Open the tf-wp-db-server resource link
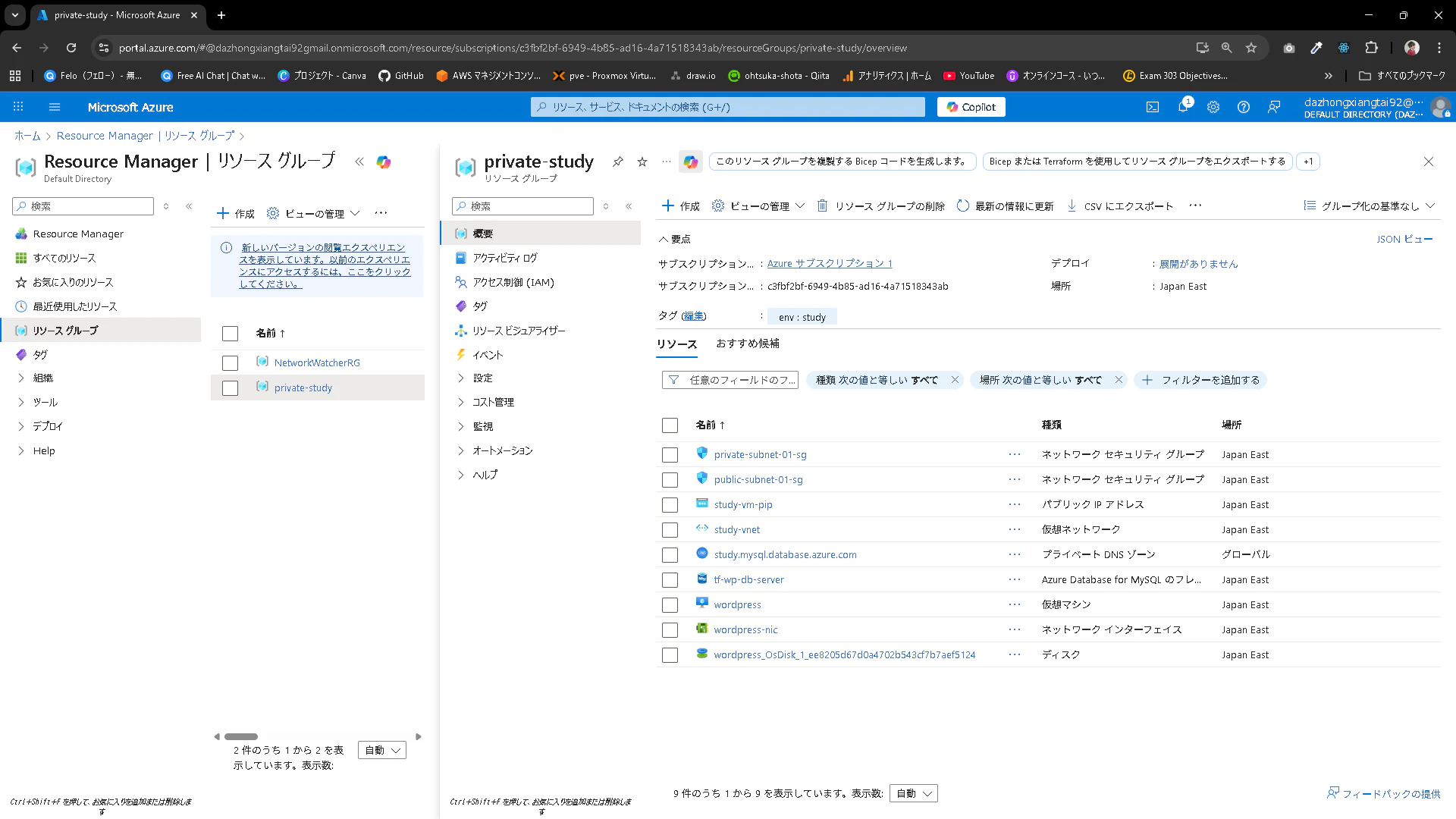Image resolution: width=1456 pixels, height=819 pixels. [748, 579]
